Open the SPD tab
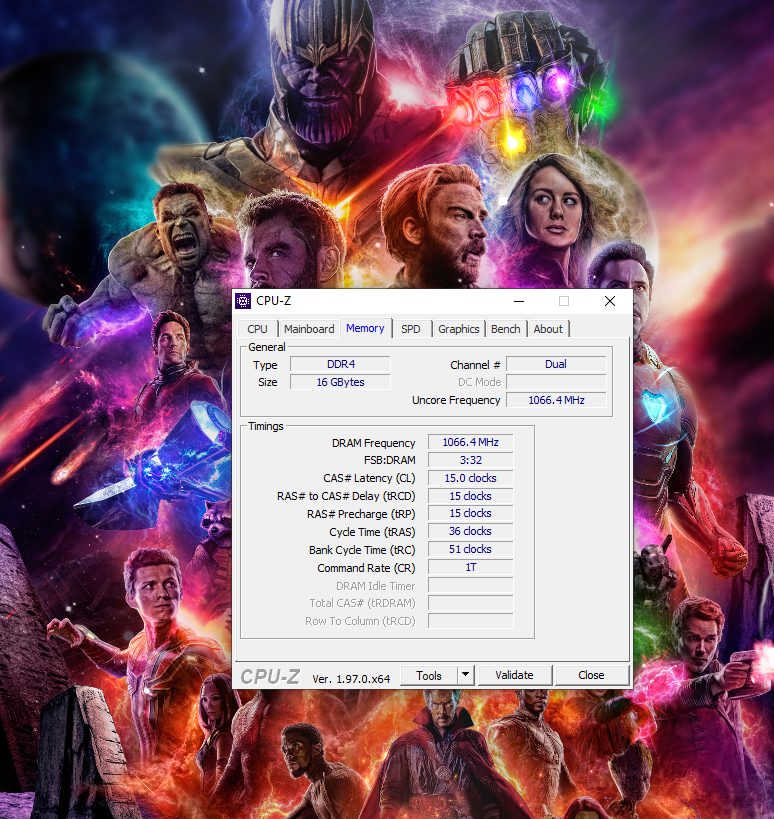Viewport: 774px width, 819px height. (x=411, y=329)
